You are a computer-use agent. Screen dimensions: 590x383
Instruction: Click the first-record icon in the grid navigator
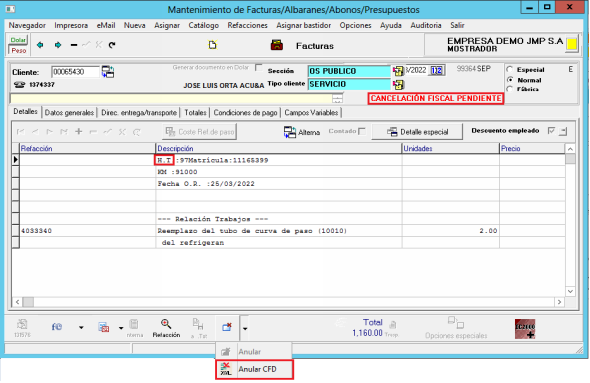pyautogui.click(x=20, y=131)
